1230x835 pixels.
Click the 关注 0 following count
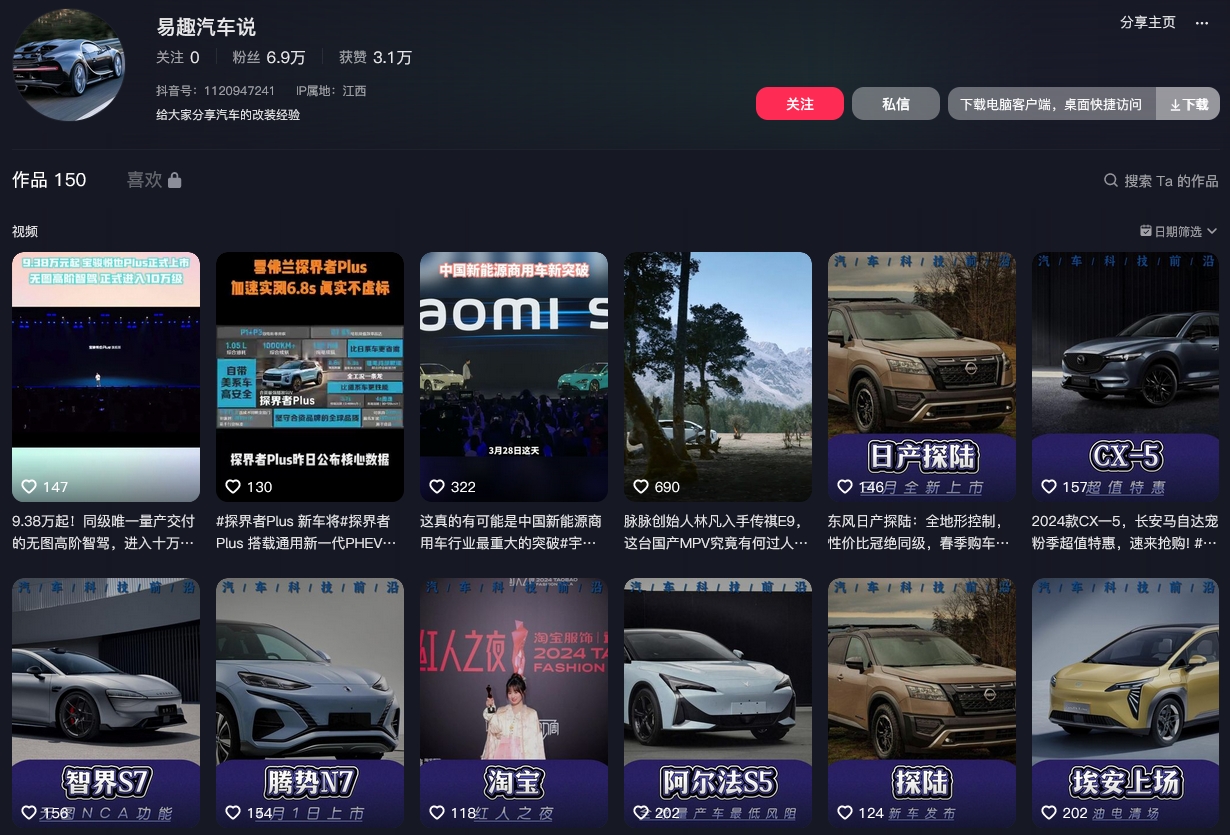click(178, 58)
